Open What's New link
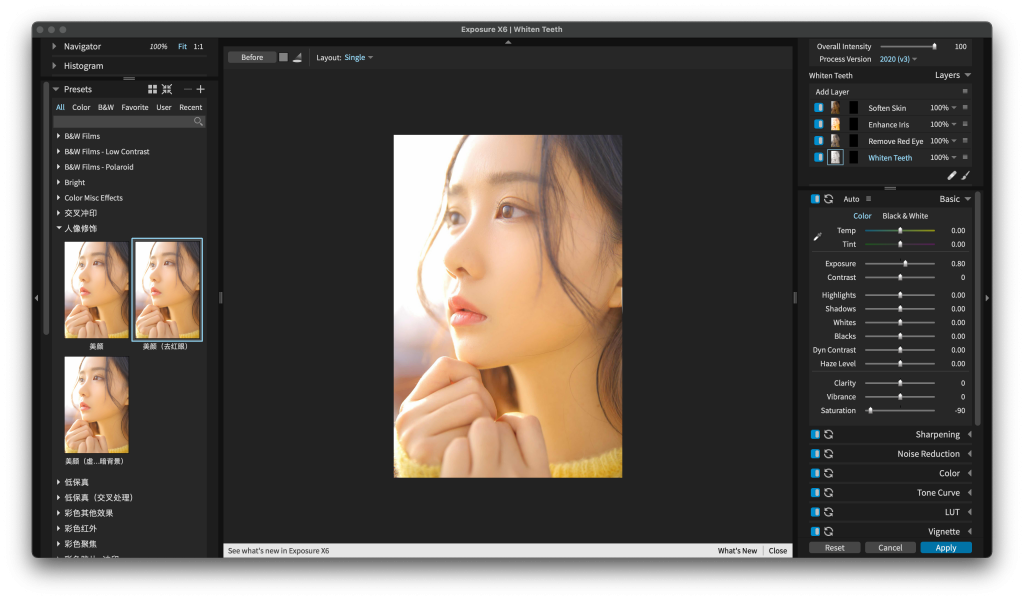This screenshot has width=1024, height=600. pos(737,551)
